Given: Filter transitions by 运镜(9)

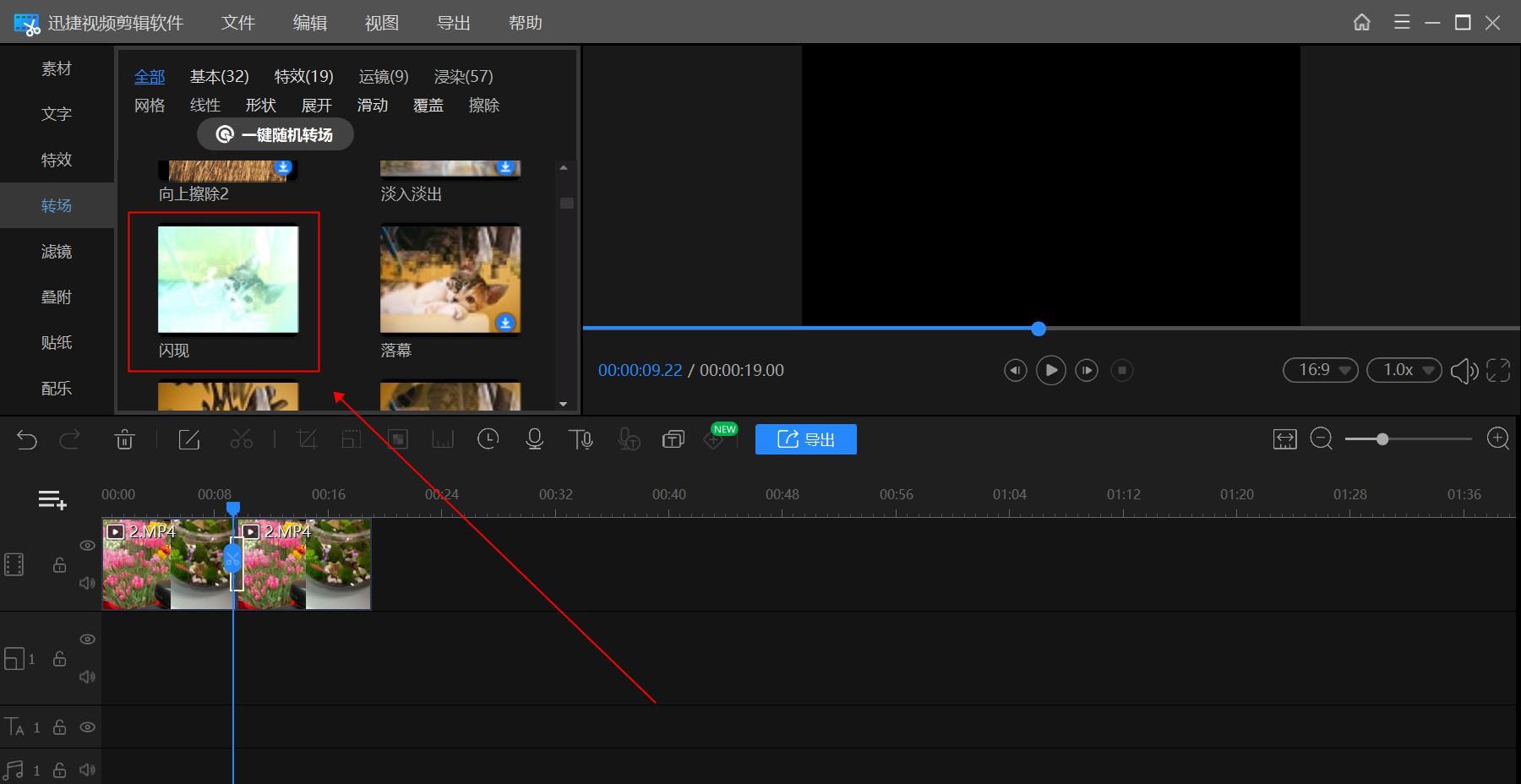Looking at the screenshot, I should [x=384, y=76].
